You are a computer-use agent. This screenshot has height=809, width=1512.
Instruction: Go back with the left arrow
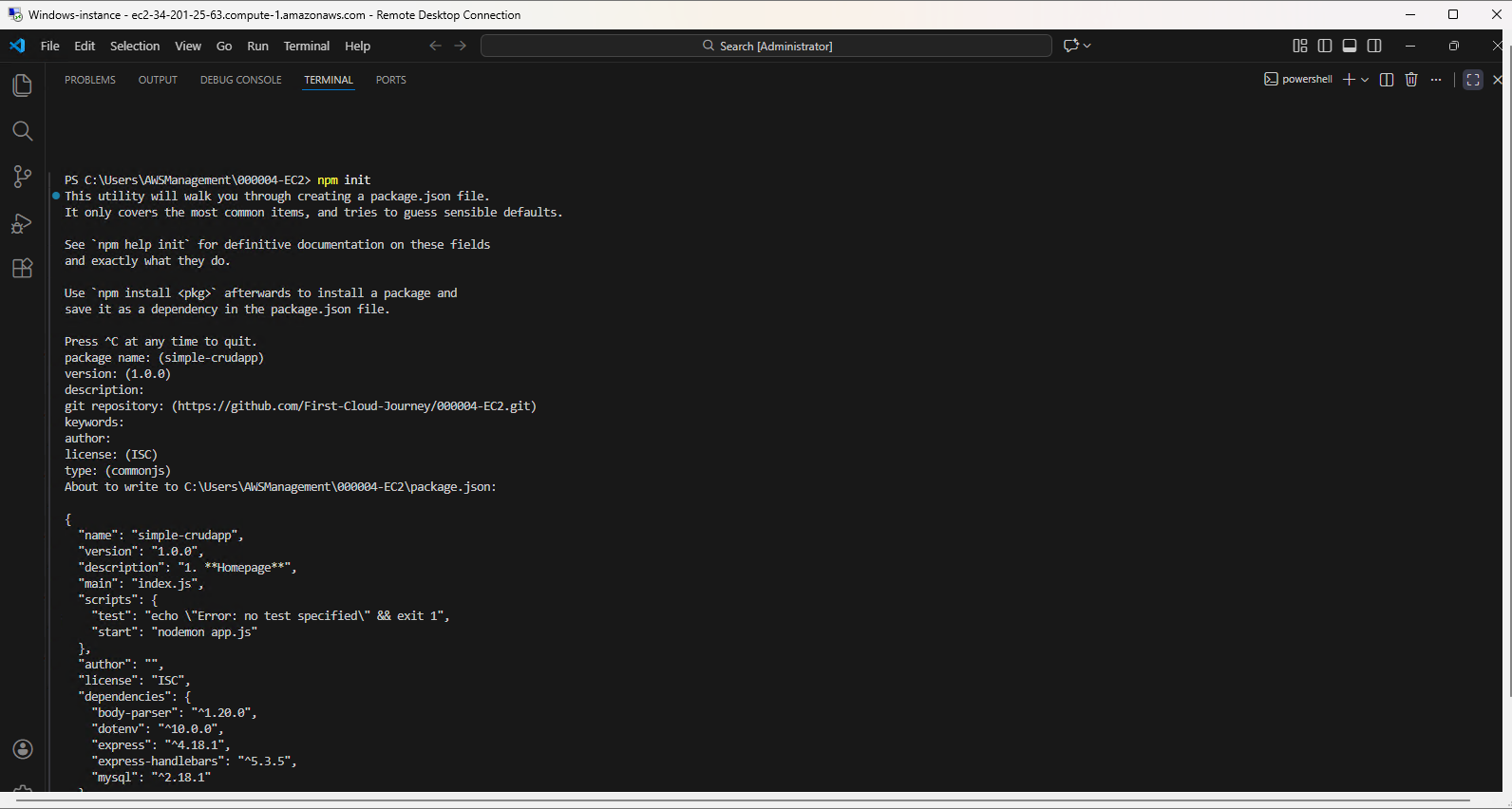435,46
